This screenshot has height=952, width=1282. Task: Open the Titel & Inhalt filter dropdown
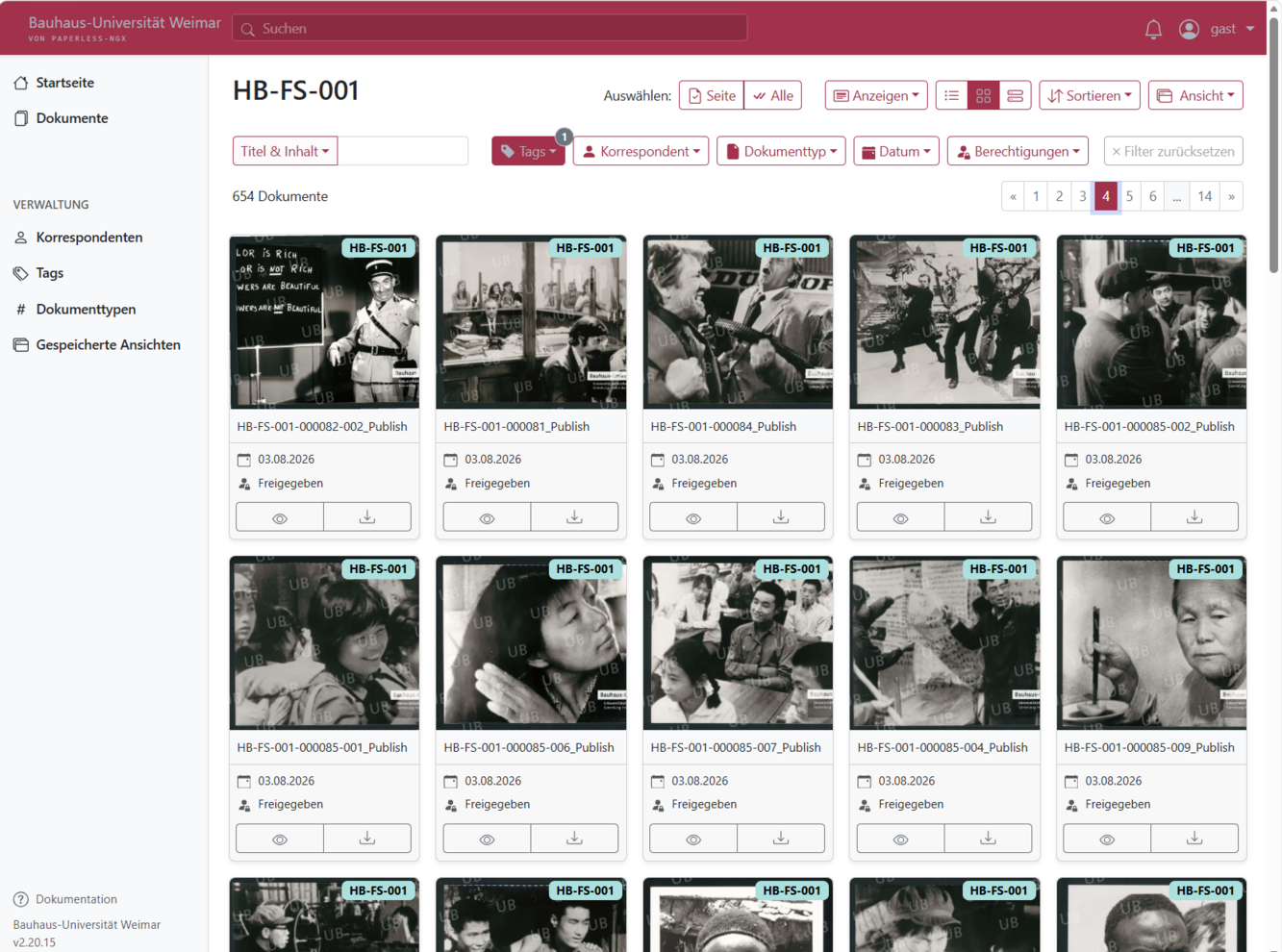285,151
